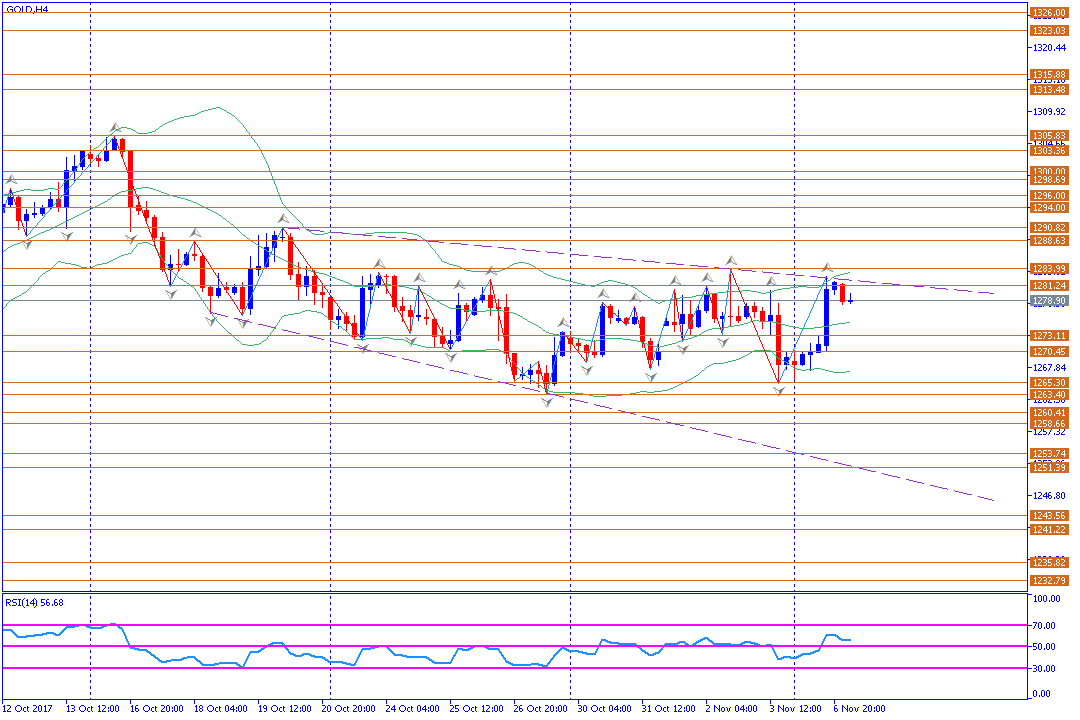Click the RSI 30.00 oversold level label

coord(1044,668)
